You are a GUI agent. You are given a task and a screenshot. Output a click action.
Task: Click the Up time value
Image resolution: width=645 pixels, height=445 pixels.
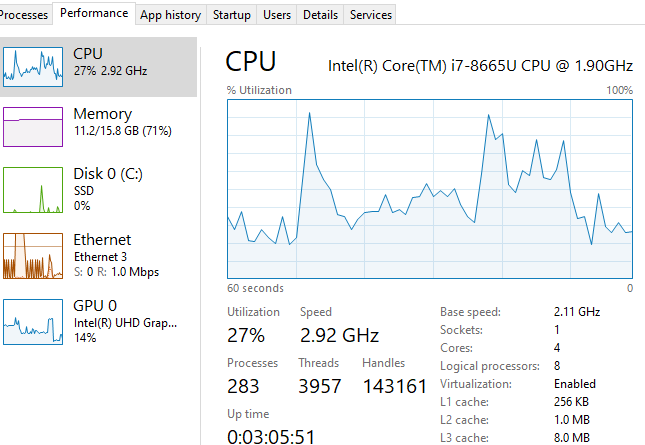[271, 436]
